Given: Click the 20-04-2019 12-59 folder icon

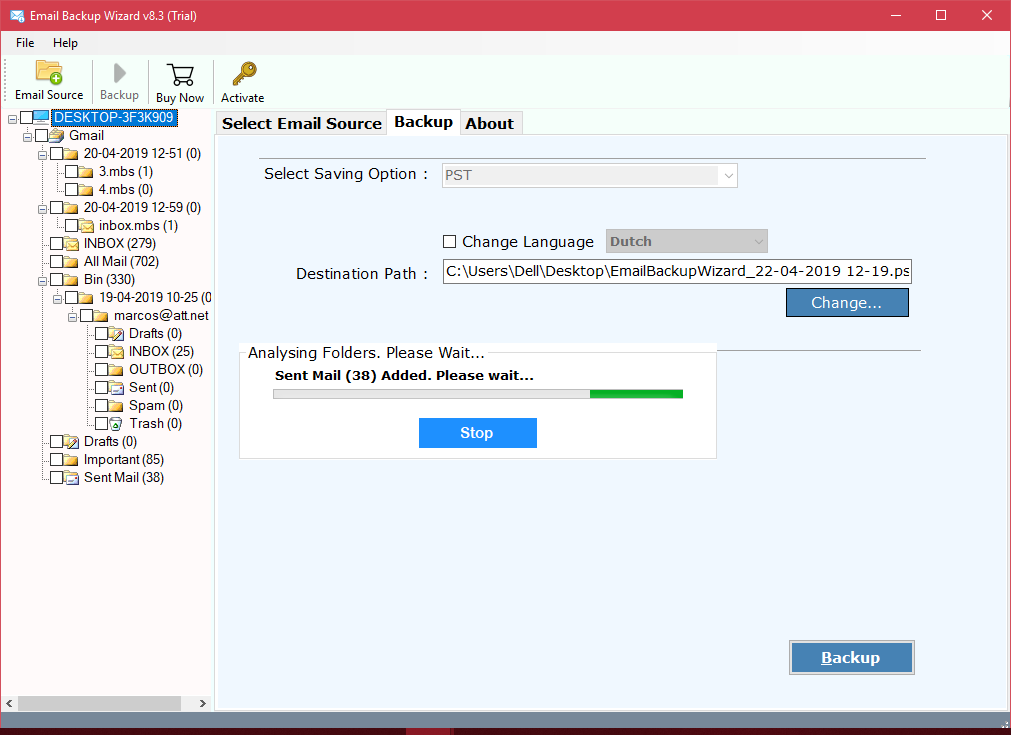Looking at the screenshot, I should (71, 208).
